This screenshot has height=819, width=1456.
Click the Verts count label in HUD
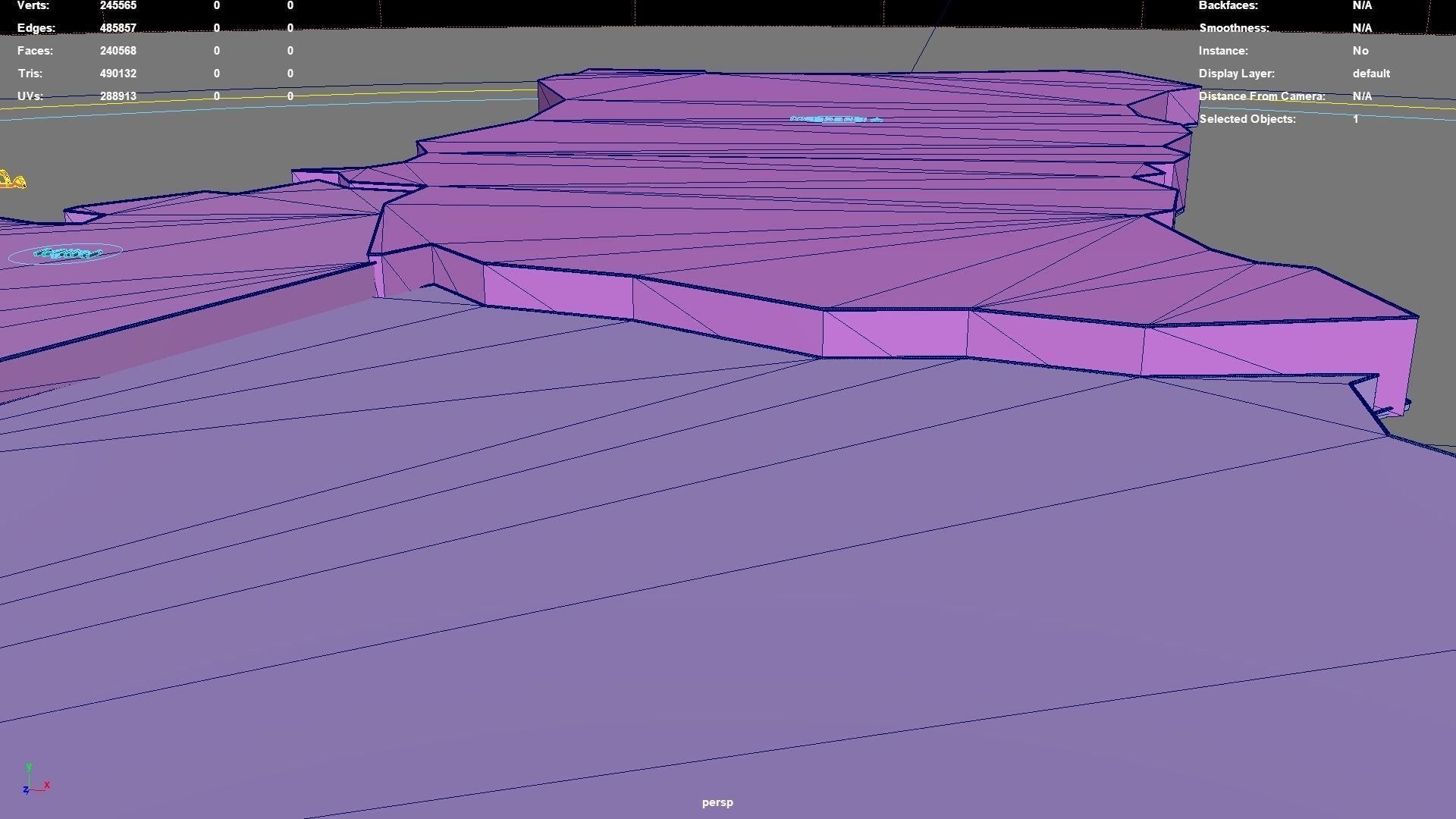33,5
